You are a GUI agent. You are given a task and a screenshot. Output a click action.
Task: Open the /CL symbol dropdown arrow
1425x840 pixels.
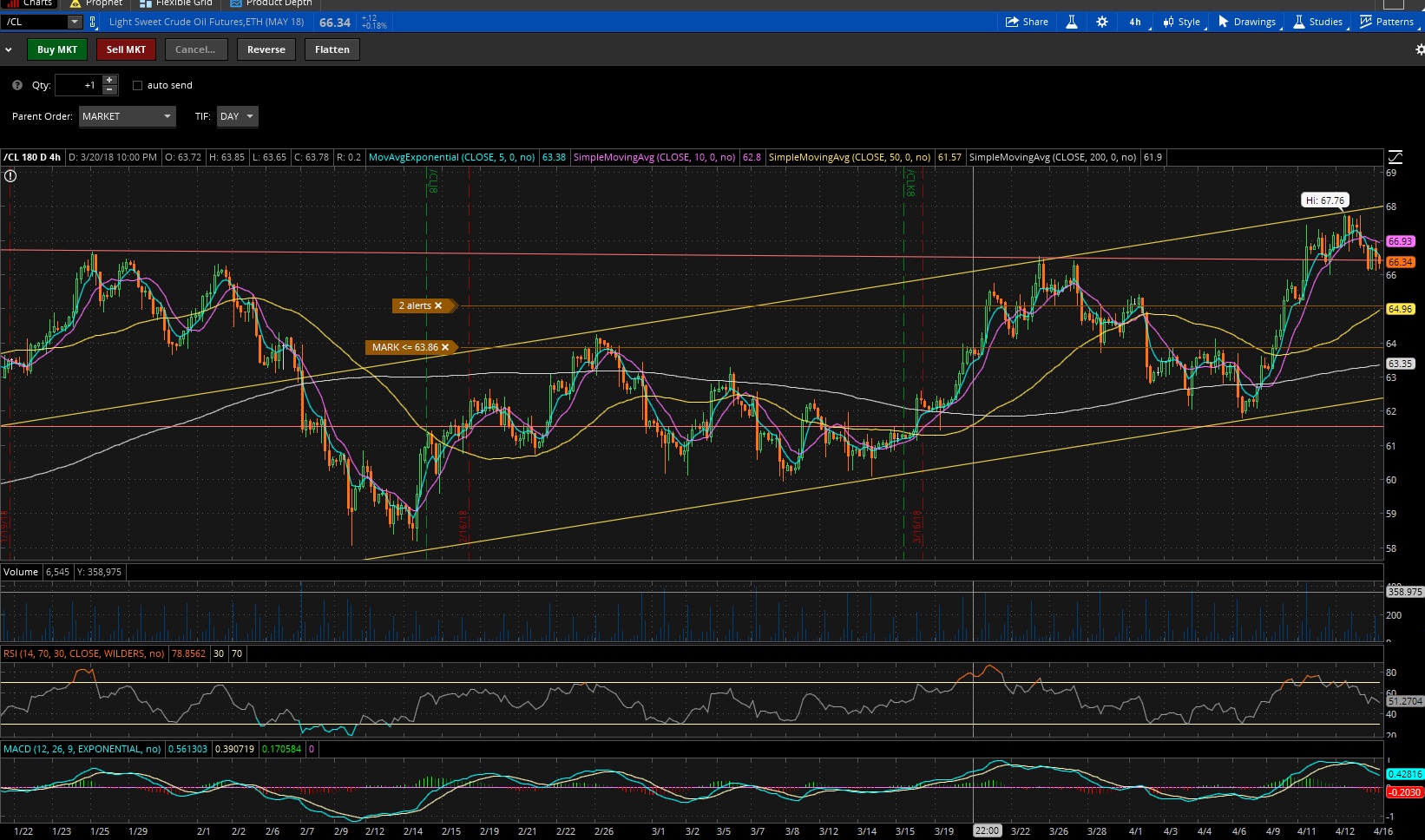coord(74,22)
